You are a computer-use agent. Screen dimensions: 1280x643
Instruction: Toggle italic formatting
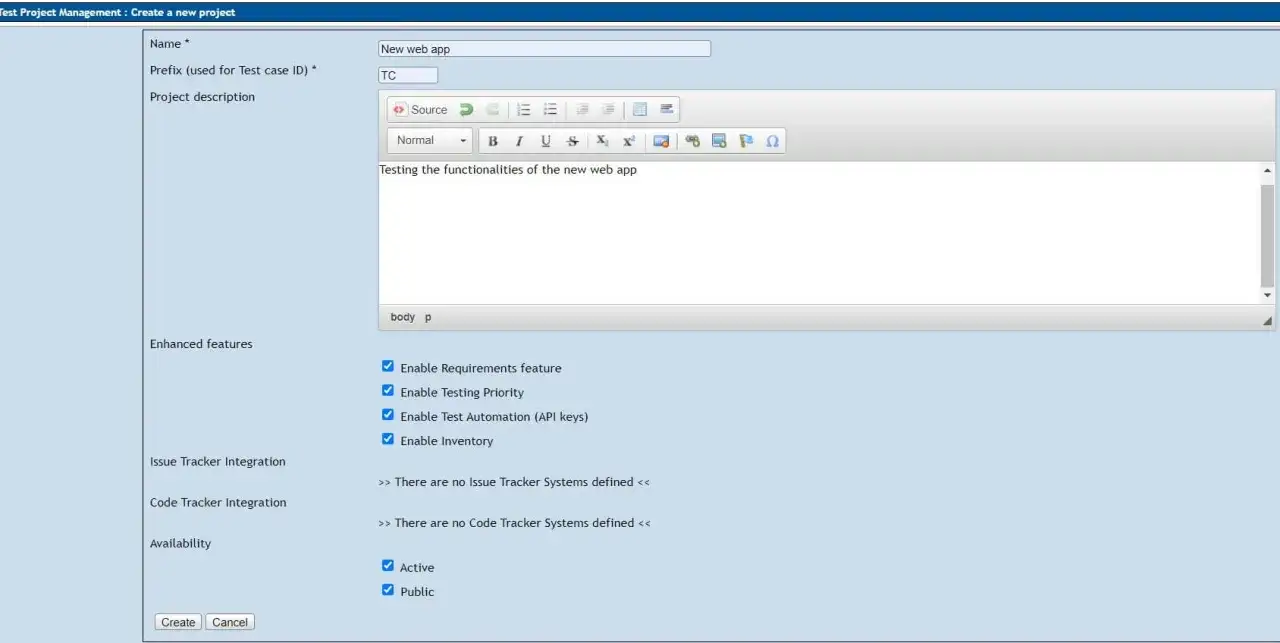click(x=519, y=141)
